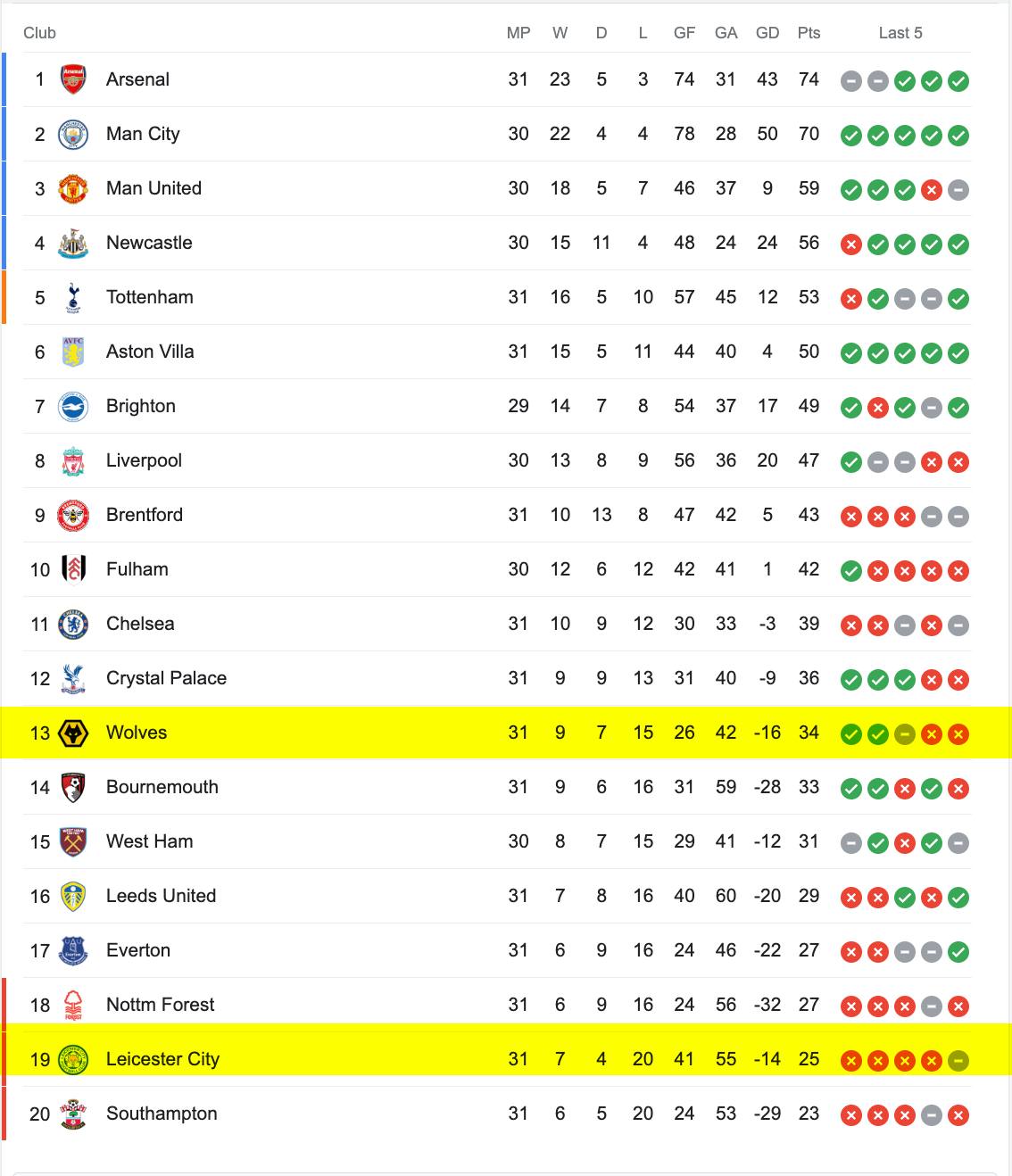Open the Aston Villa team link
1012x1176 pixels.
(150, 352)
